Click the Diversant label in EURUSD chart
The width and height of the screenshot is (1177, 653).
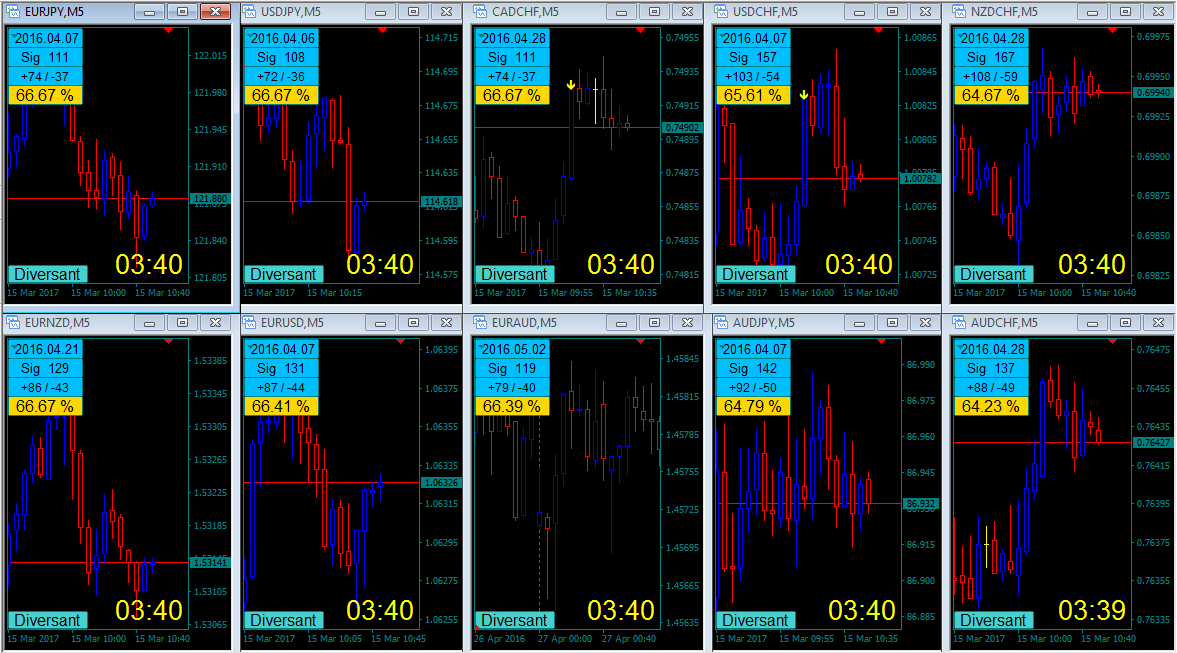tap(284, 621)
